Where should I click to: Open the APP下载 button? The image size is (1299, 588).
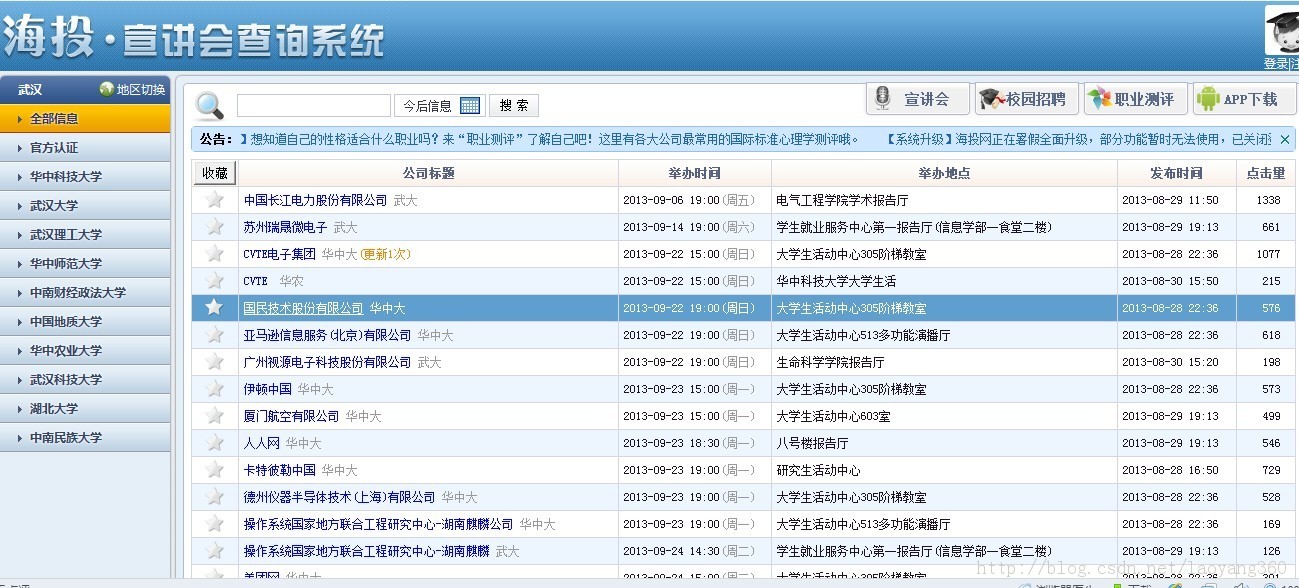1245,98
